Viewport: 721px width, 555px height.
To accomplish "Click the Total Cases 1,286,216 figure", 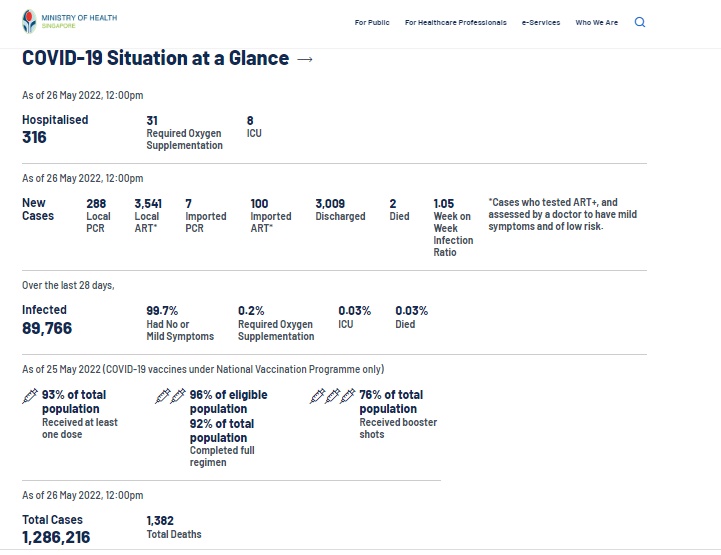I will click(x=56, y=537).
